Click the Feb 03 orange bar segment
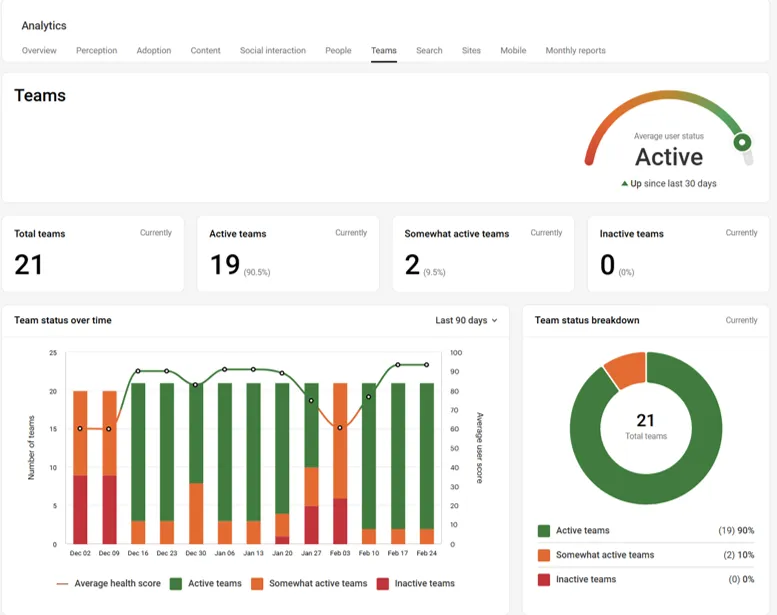This screenshot has height=615, width=777. click(340, 441)
